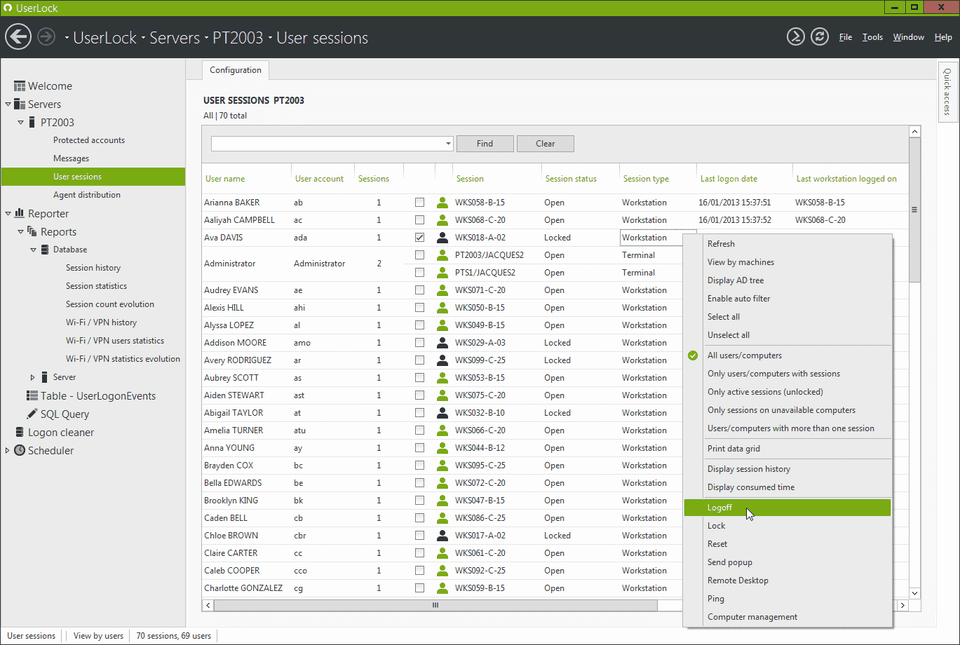
Task: Expand the Server node under Database
Action: pyautogui.click(x=31, y=377)
